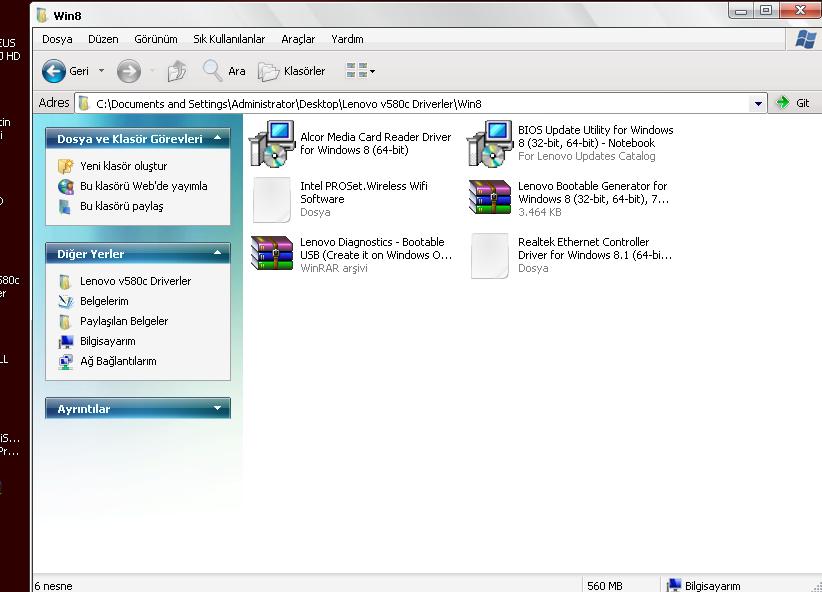
Task: Click Intel PROSet.Wireless Wifi Software name
Action: pyautogui.click(x=364, y=192)
